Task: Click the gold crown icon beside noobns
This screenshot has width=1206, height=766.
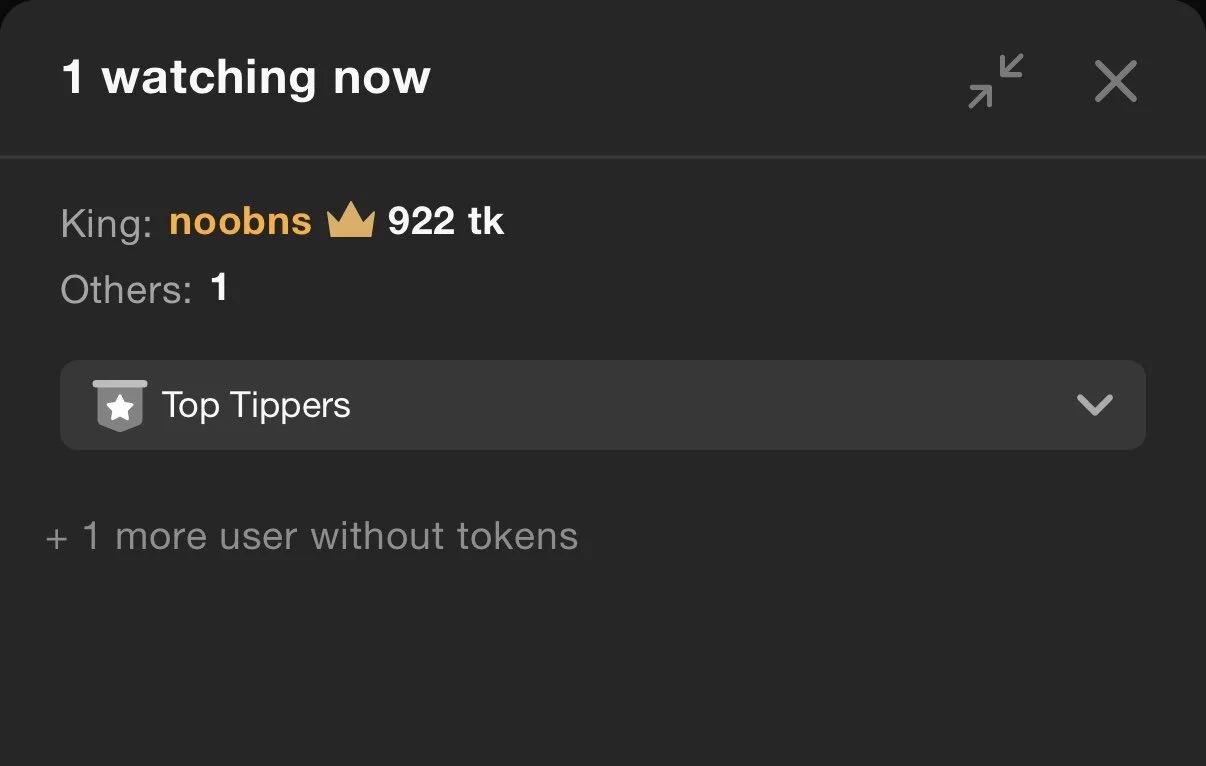Action: click(x=350, y=221)
